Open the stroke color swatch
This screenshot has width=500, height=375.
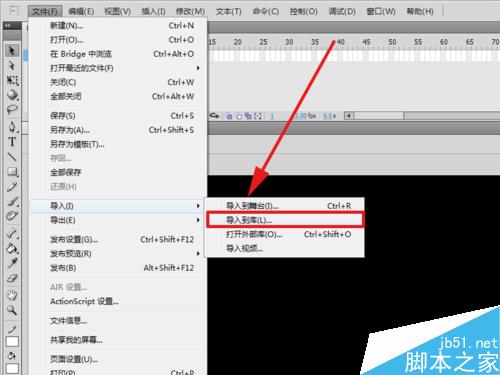12,342
